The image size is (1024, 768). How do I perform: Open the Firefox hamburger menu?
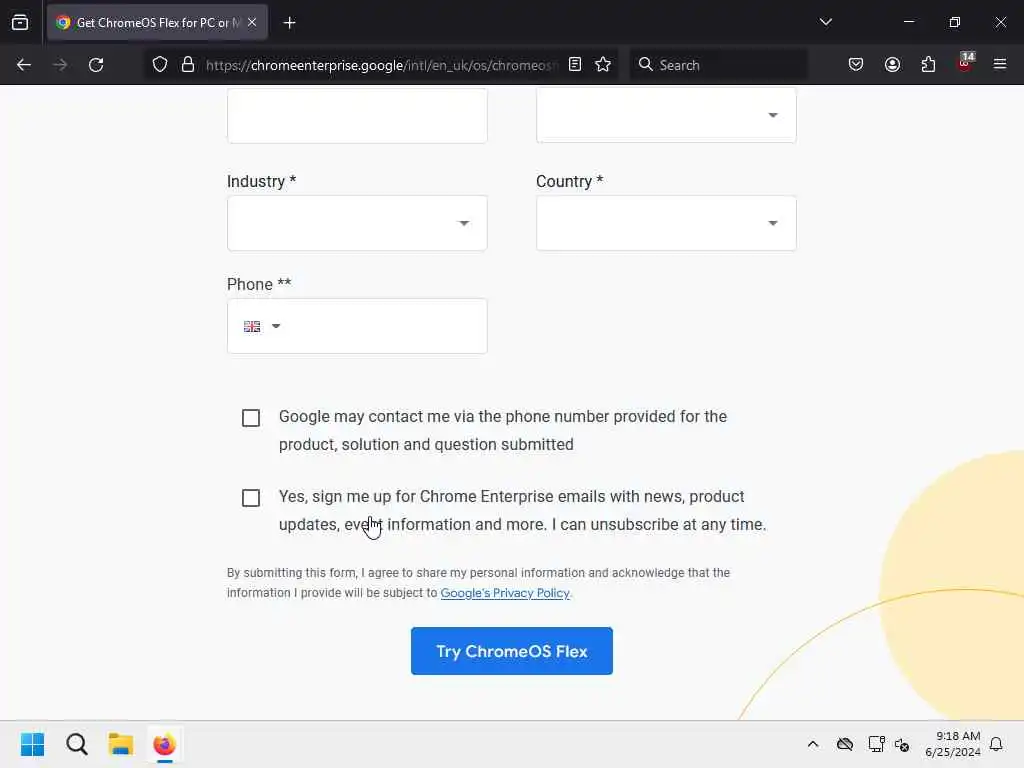(1000, 64)
